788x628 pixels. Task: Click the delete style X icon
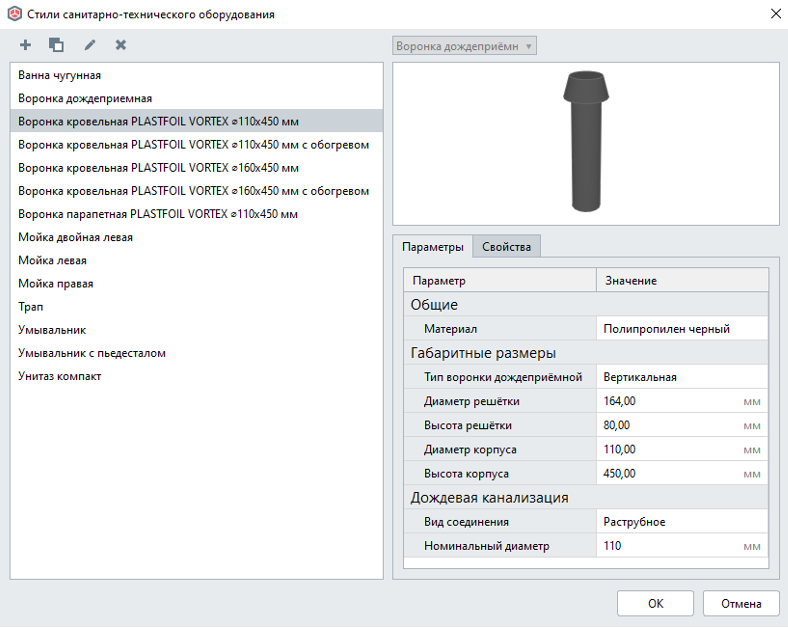(121, 45)
